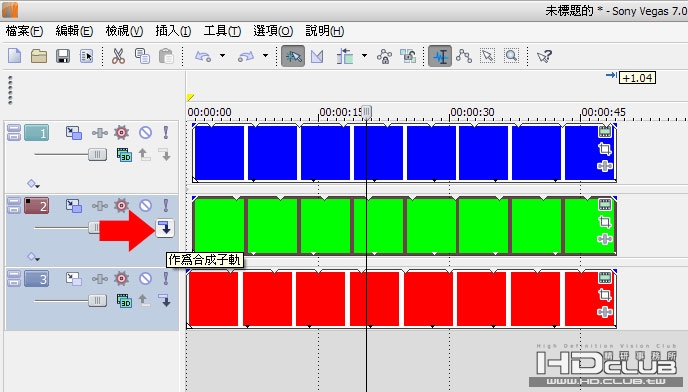
Task: Mute track 1 with the no-entry icon
Action: (x=145, y=133)
